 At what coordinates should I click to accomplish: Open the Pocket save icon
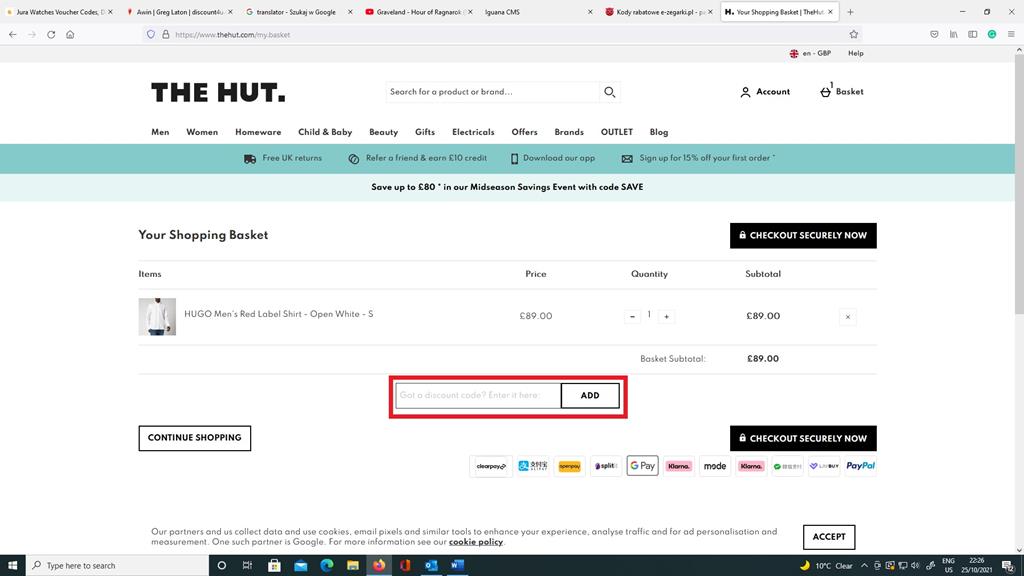(x=935, y=35)
